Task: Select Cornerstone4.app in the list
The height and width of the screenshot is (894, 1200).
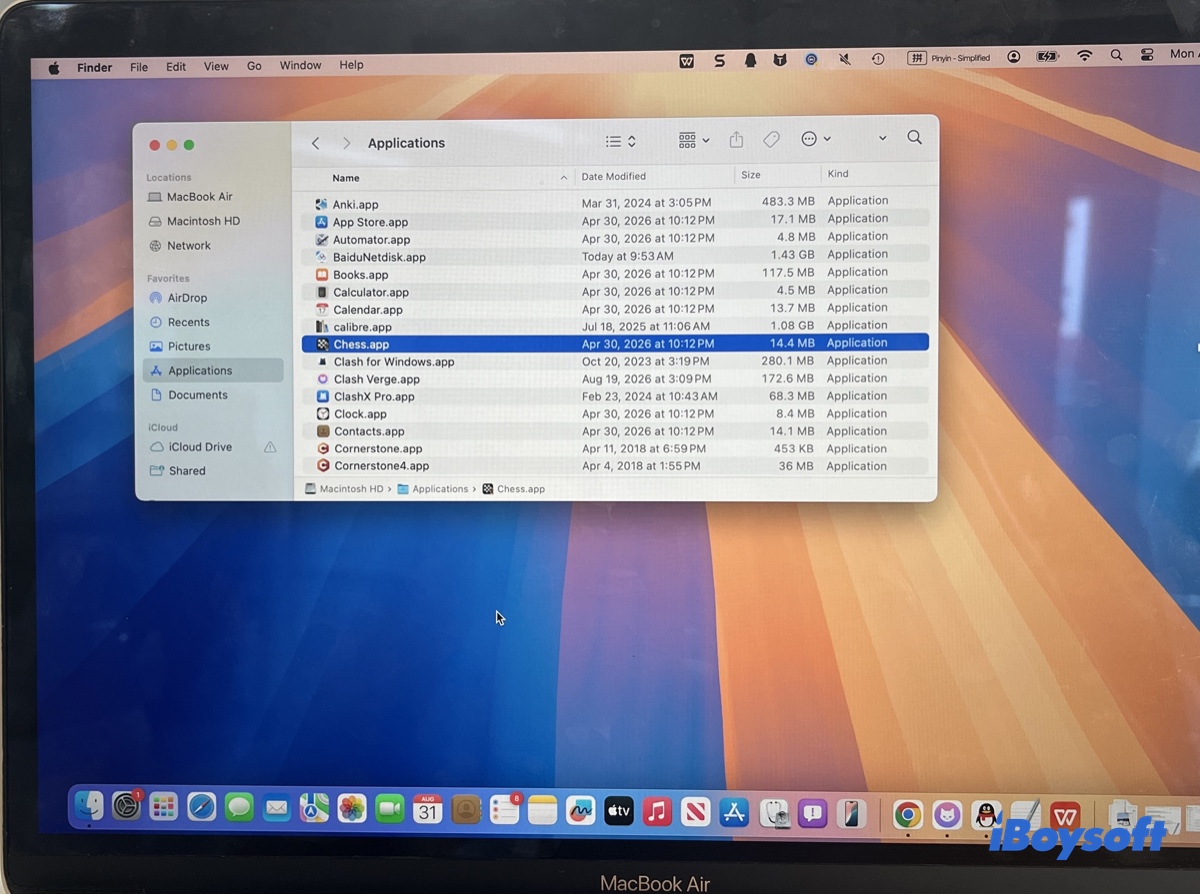Action: click(615, 465)
